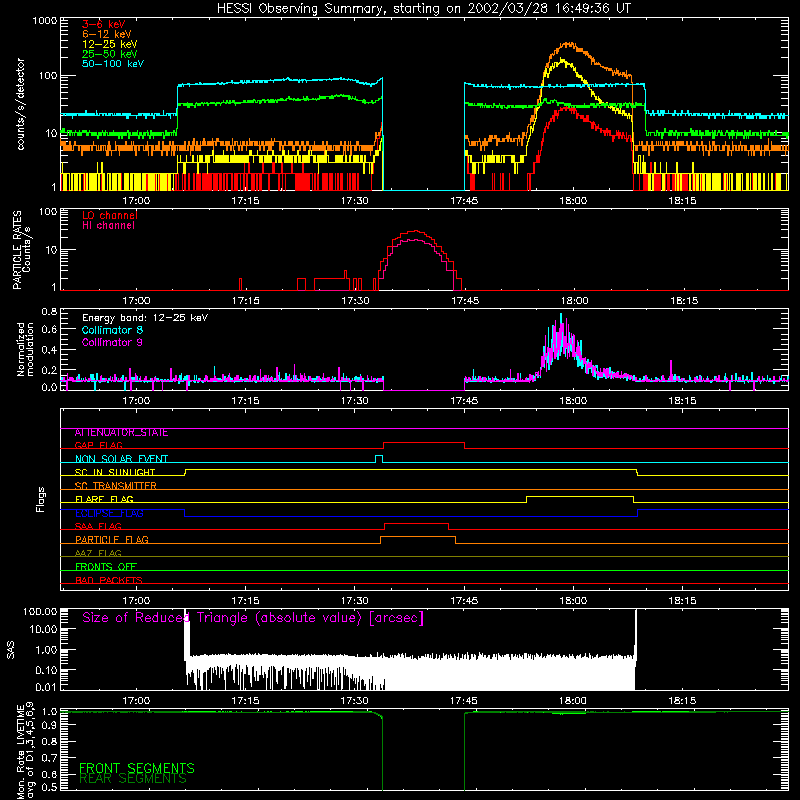Click the REAR SEGMENTS legend label
The image size is (800, 800).
pyautogui.click(x=133, y=778)
